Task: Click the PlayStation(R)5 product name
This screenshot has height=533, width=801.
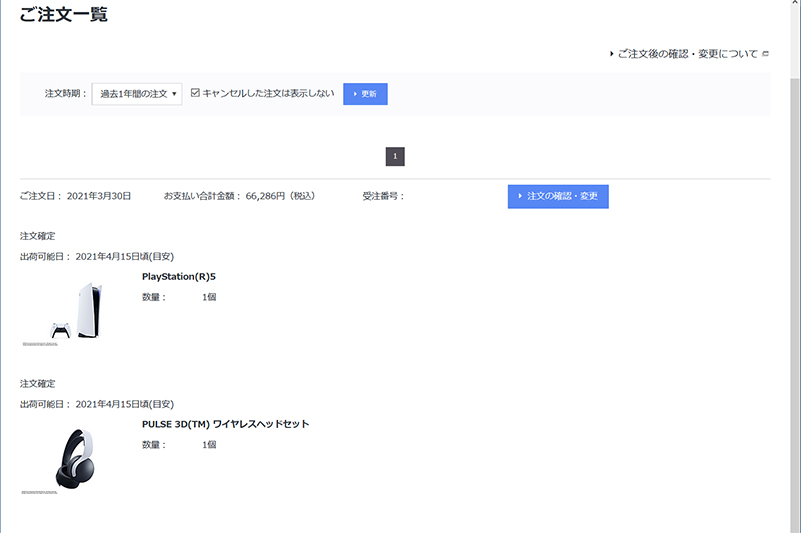Action: pos(179,276)
